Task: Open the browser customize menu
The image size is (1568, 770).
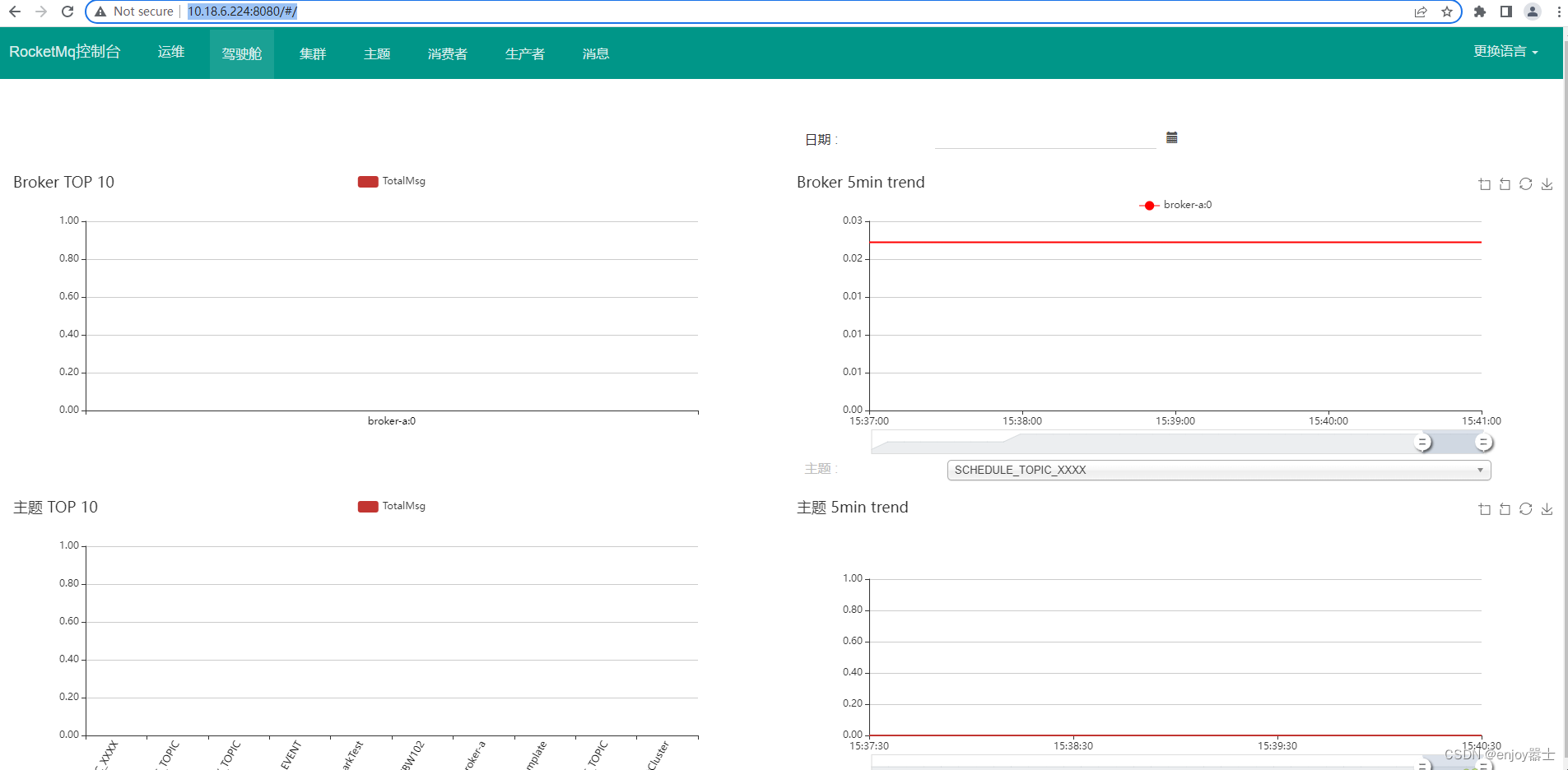Action: 1558,12
